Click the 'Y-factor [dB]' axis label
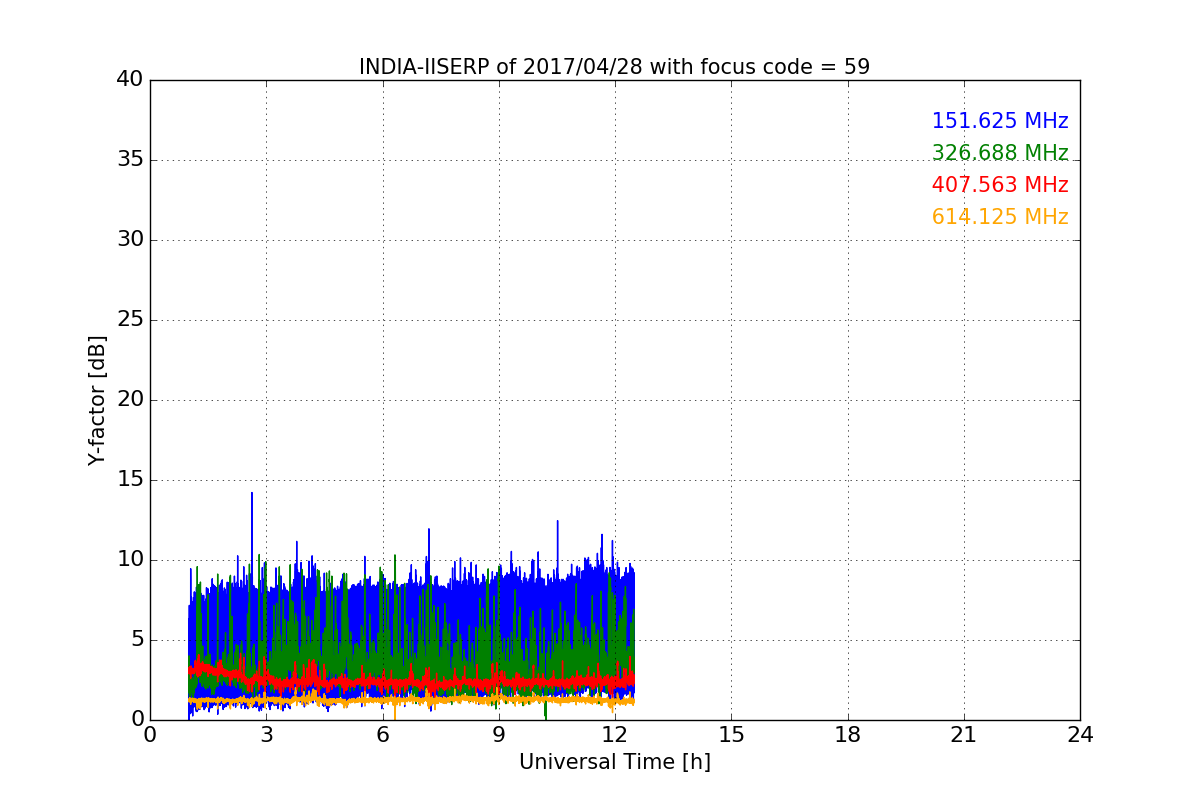1200x800 pixels. [97, 400]
